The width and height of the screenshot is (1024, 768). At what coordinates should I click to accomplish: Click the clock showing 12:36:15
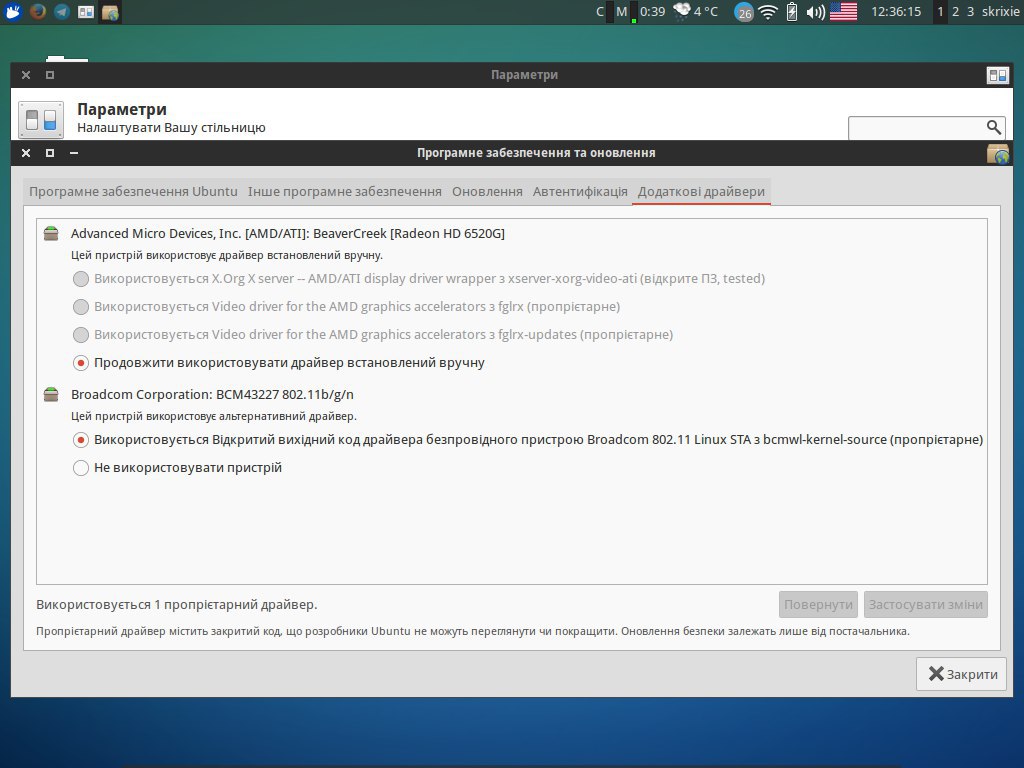[x=896, y=12]
